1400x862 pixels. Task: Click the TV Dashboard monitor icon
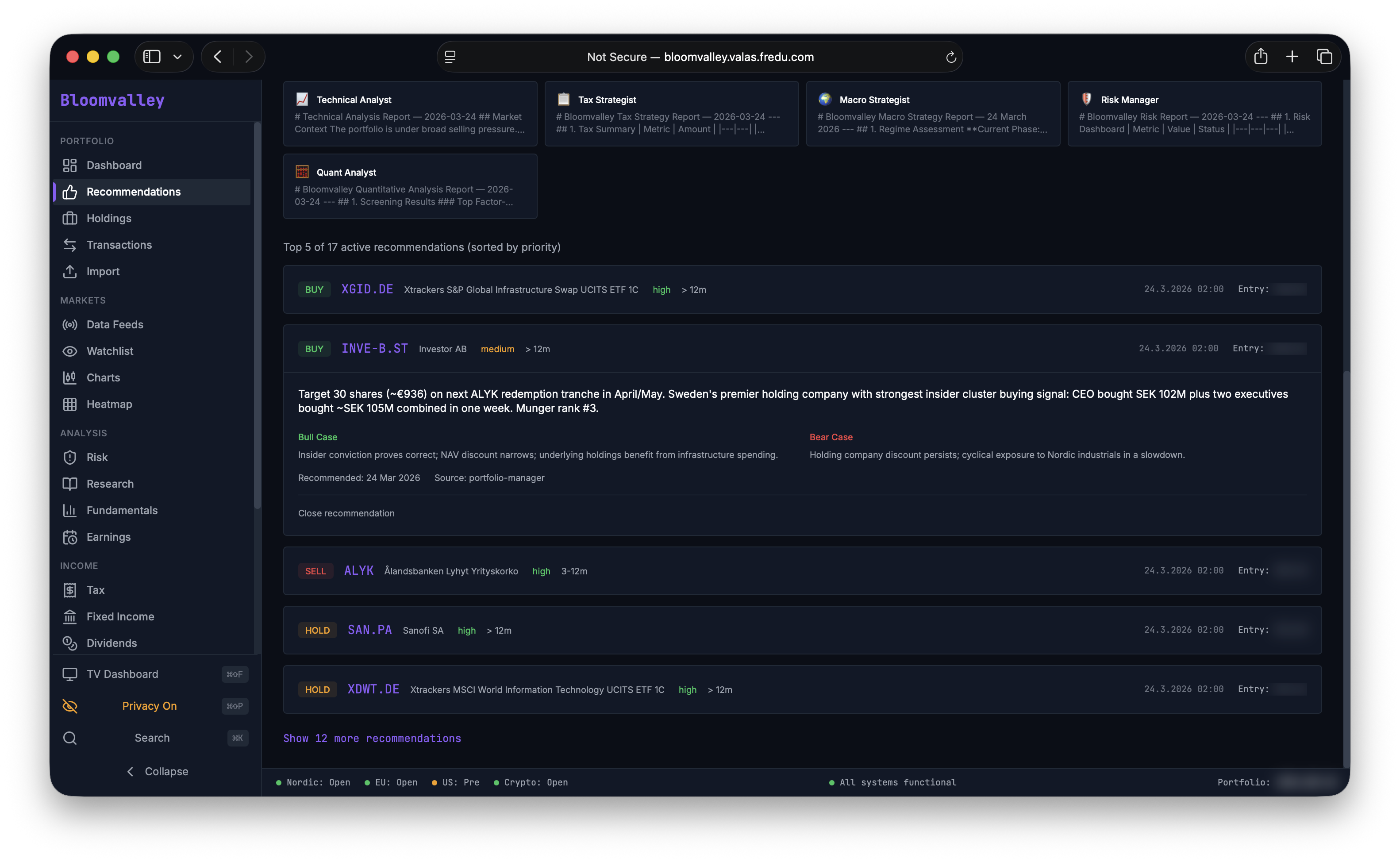pyautogui.click(x=69, y=674)
